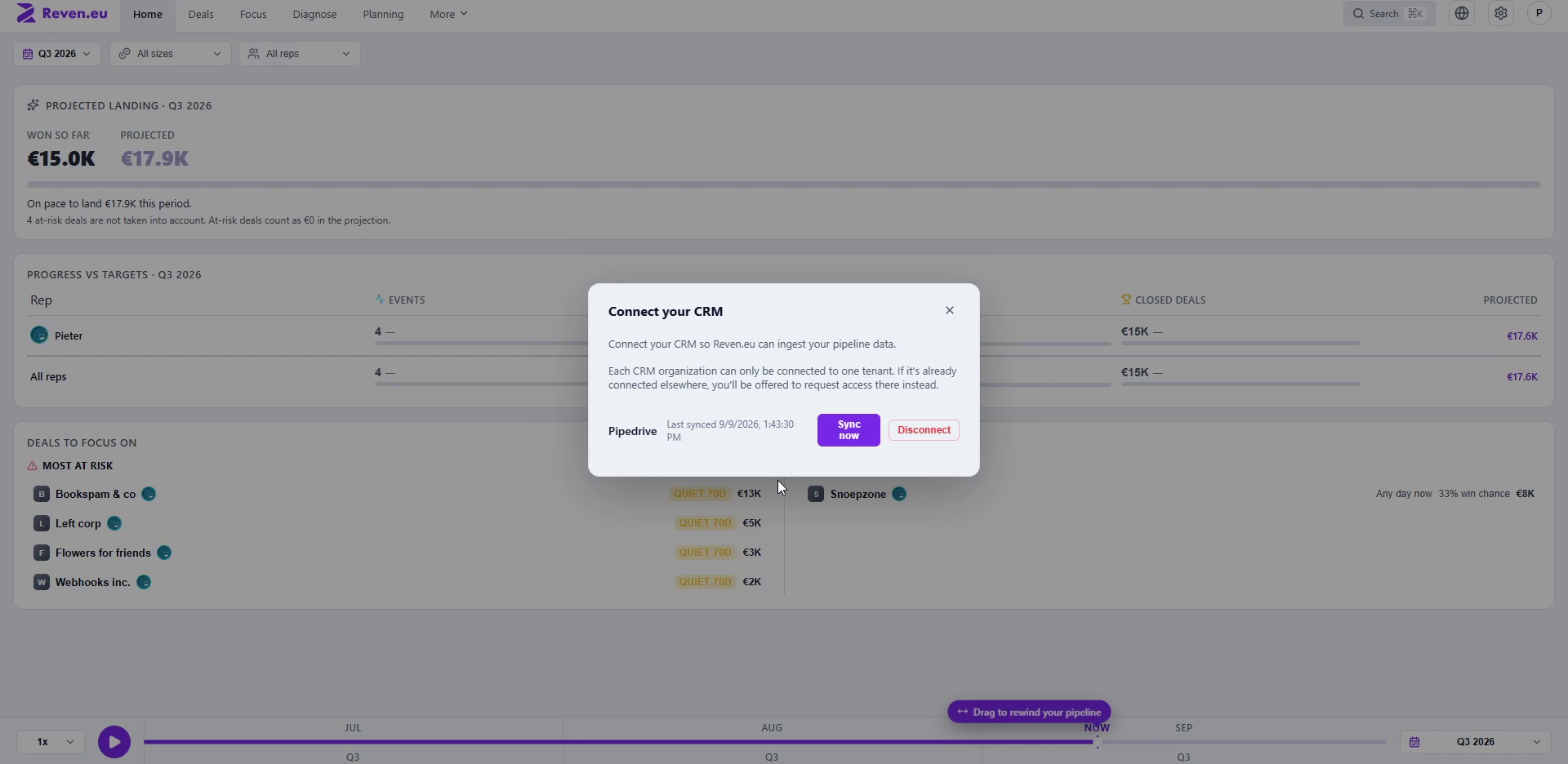
Task: Click the owner avatar beside Flowers for friends
Action: (x=164, y=553)
